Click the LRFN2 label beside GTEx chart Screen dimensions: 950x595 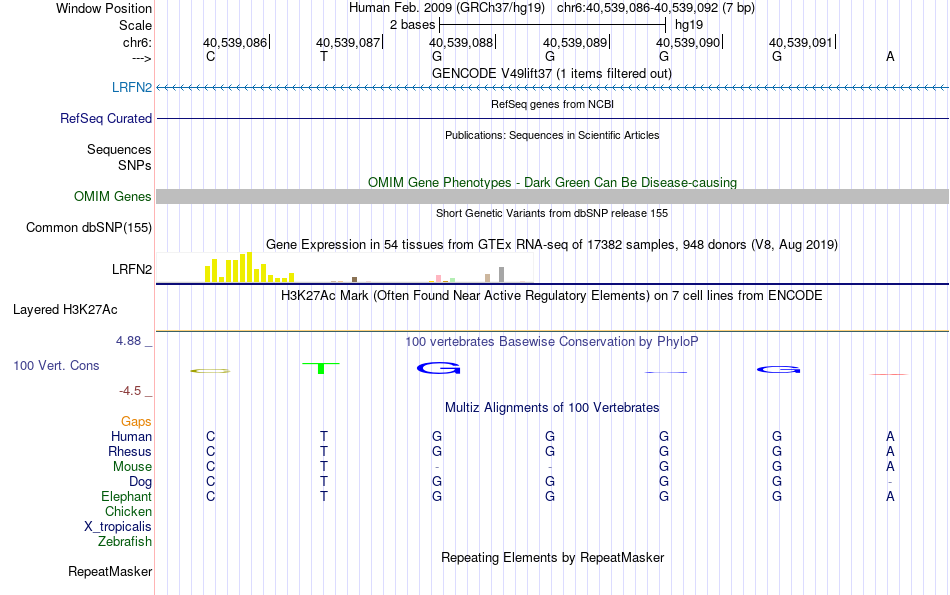(x=131, y=269)
